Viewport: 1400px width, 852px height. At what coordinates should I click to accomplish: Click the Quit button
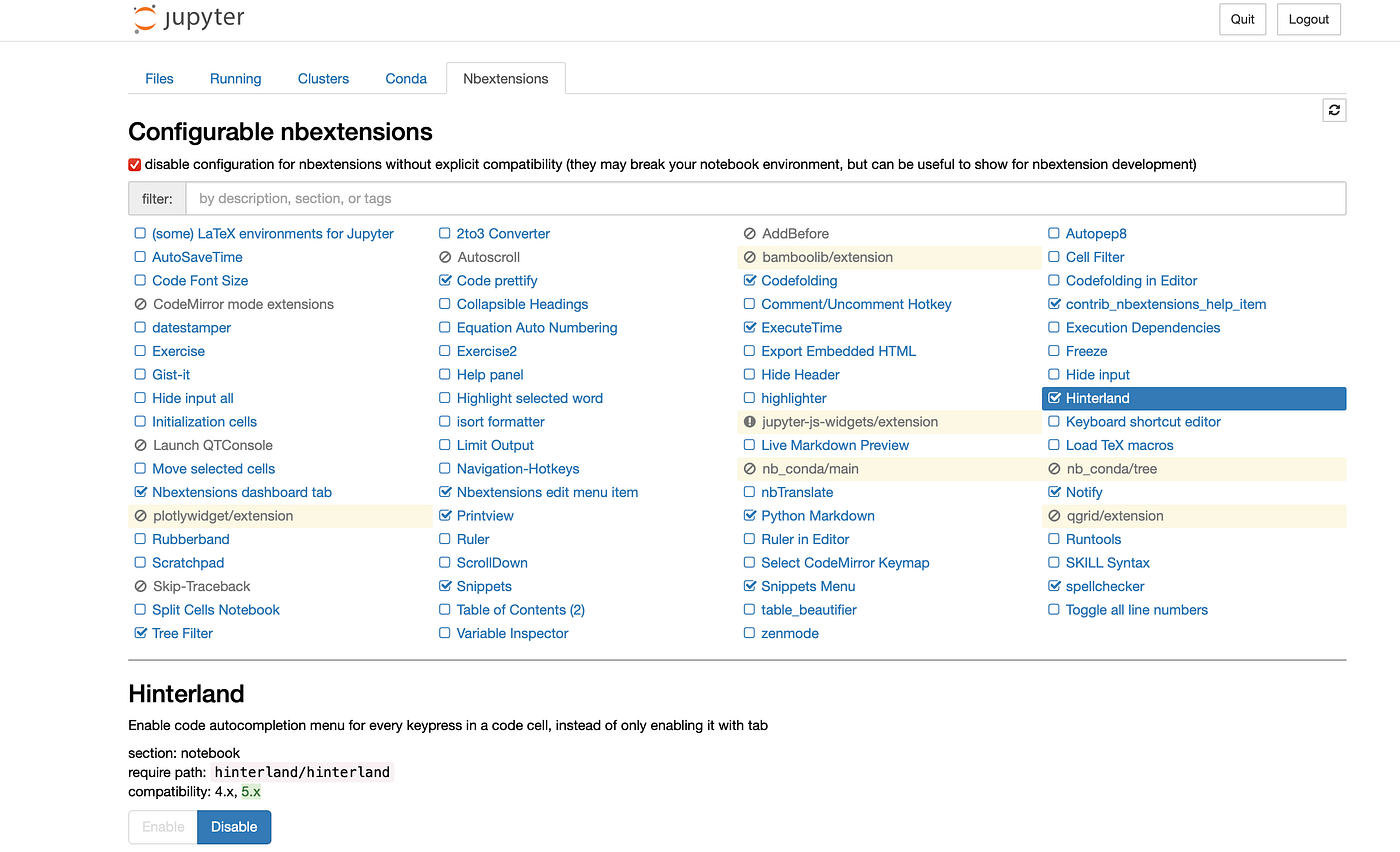(1243, 19)
